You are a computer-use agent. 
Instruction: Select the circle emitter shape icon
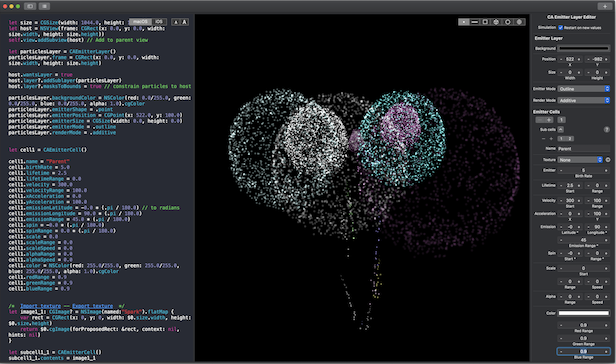click(508, 22)
